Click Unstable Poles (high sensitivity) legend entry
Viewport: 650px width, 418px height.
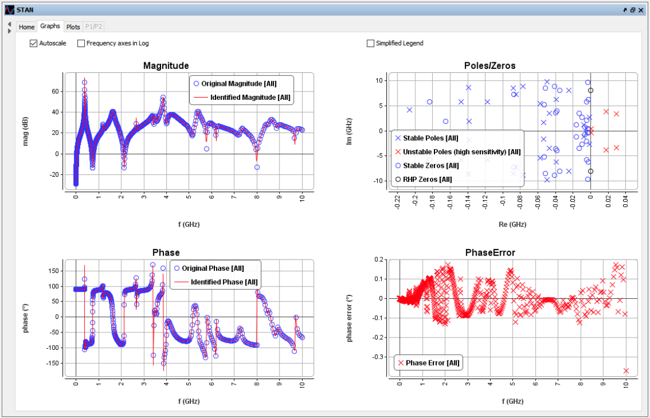[x=457, y=152]
